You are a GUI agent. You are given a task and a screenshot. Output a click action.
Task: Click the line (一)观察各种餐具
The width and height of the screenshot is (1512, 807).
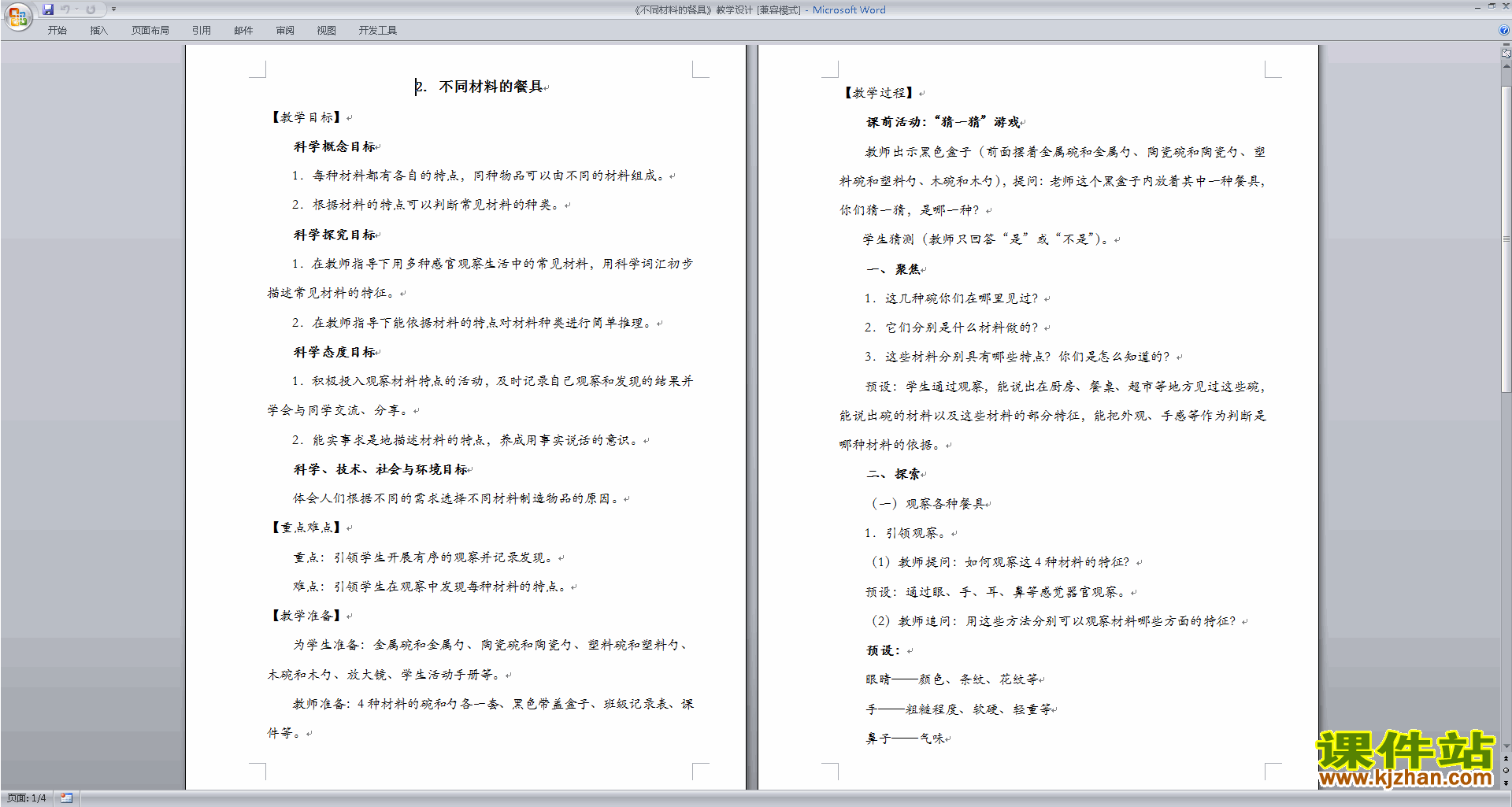pyautogui.click(x=928, y=504)
